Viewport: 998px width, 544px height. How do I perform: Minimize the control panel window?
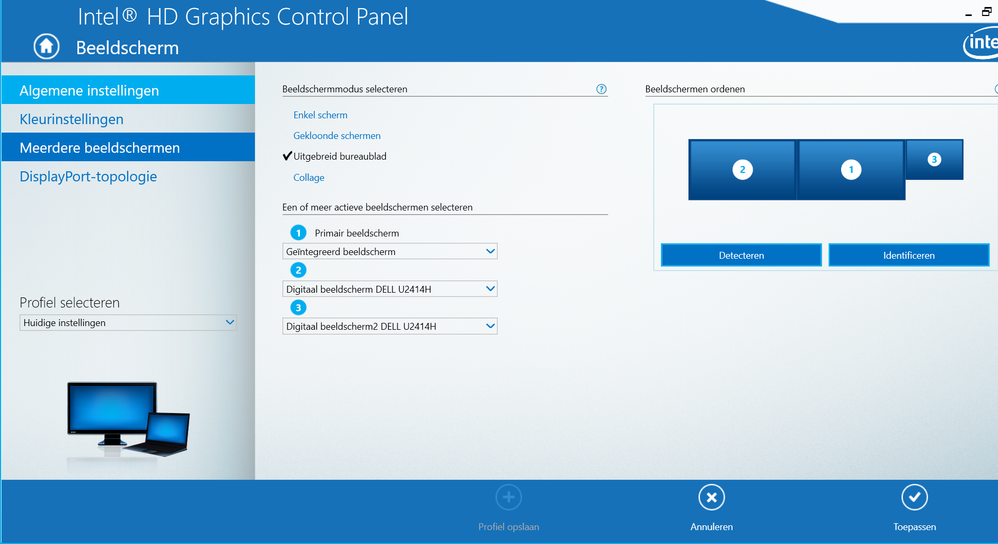click(968, 13)
